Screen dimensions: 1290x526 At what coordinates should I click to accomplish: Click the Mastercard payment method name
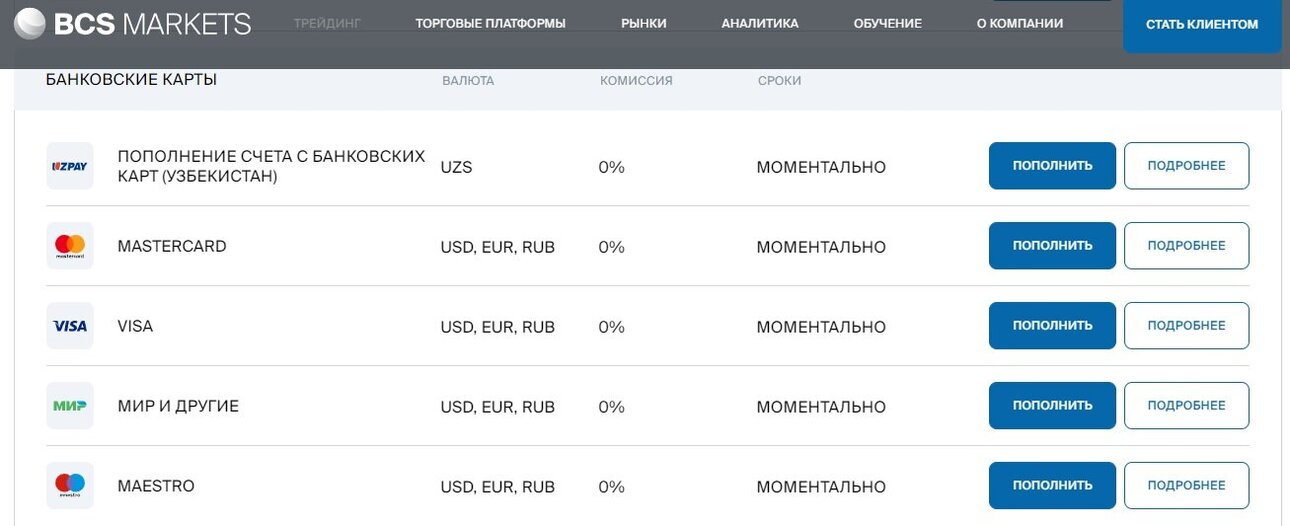(x=172, y=246)
